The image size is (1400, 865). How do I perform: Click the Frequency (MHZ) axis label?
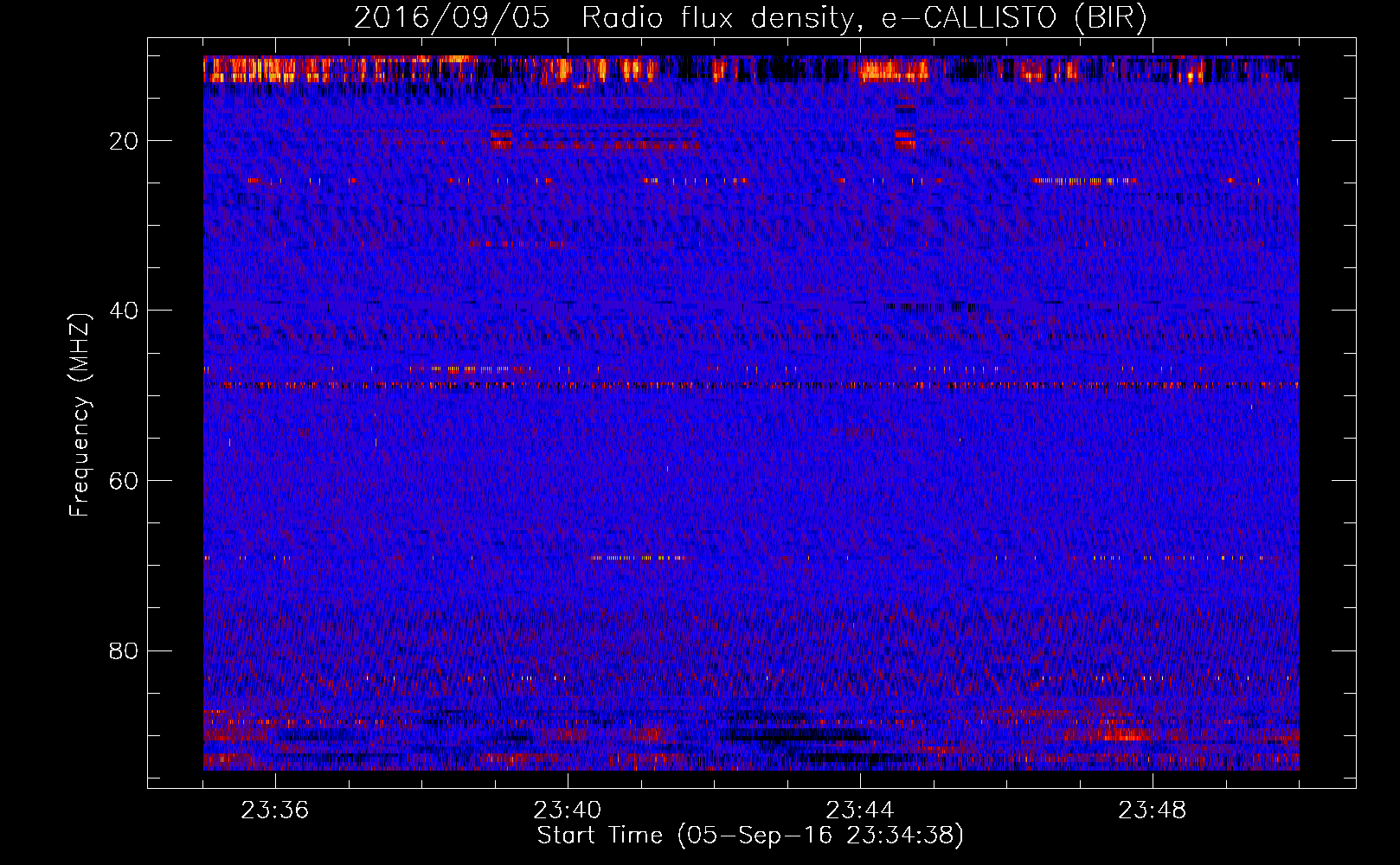[79, 415]
